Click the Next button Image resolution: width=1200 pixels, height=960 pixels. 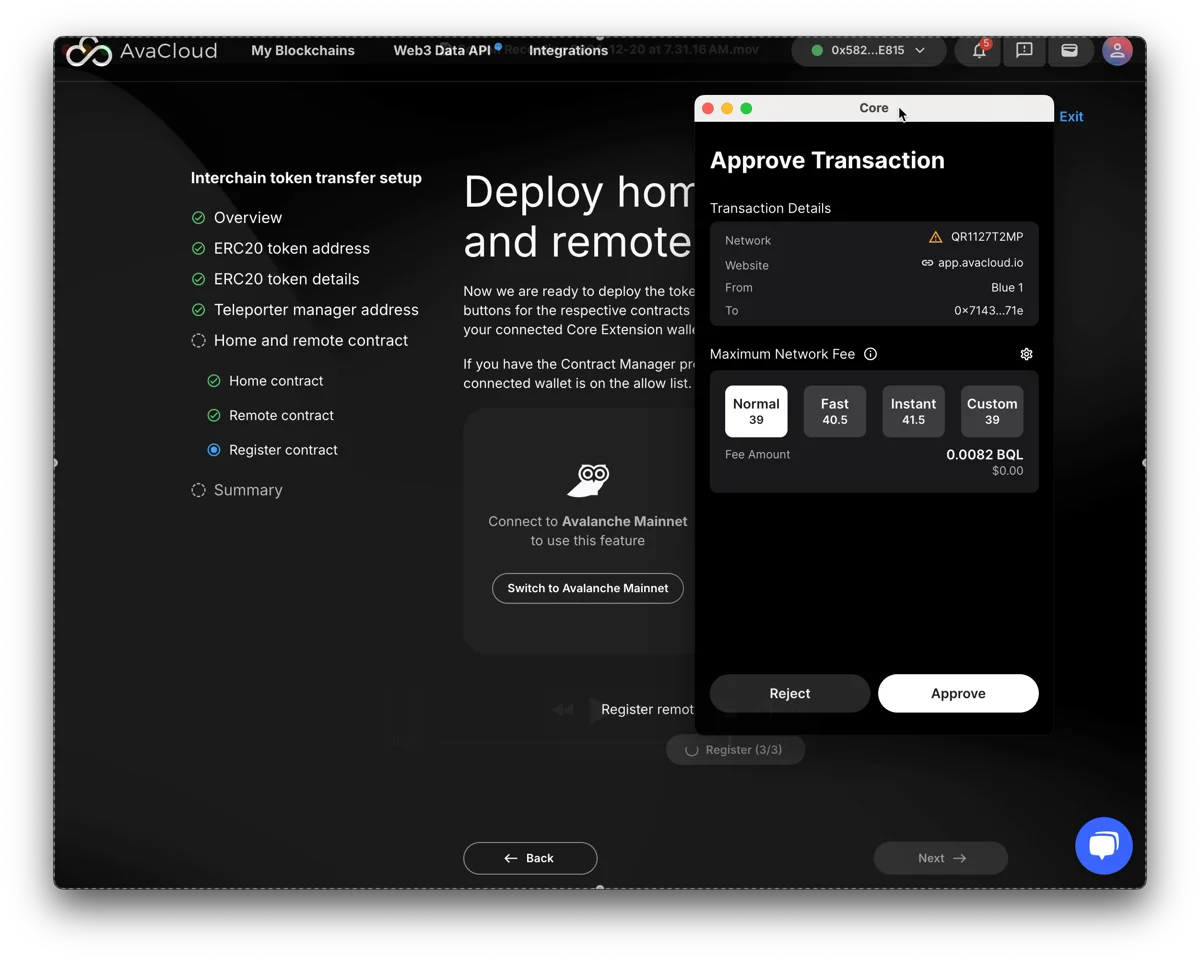(941, 858)
